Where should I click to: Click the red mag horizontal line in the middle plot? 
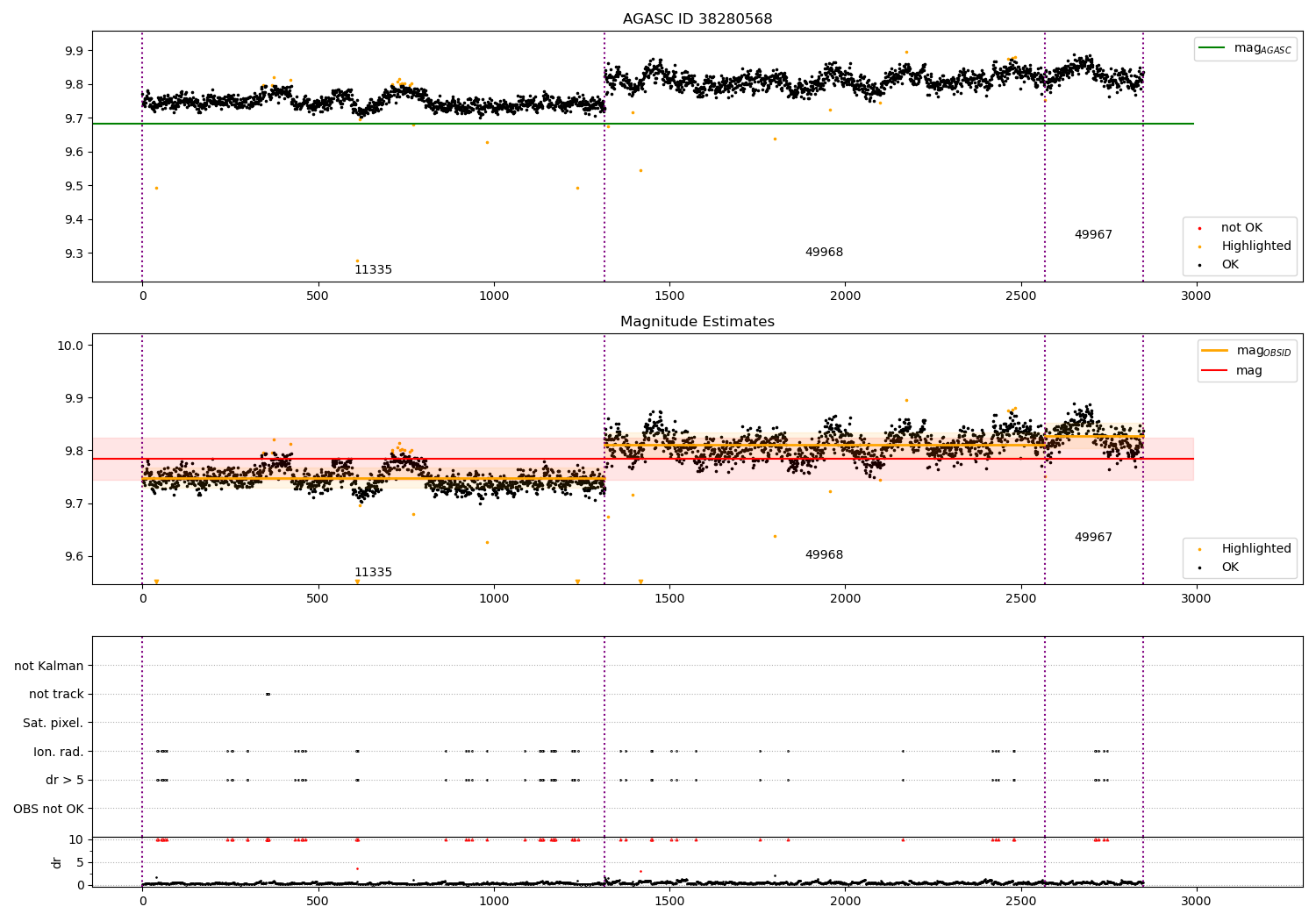click(643, 459)
